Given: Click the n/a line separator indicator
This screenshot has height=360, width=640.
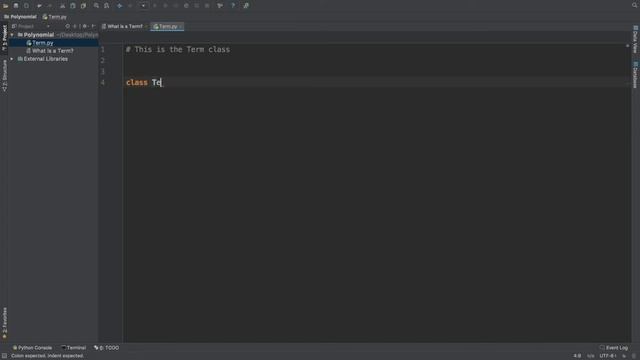Looking at the screenshot, I should [x=591, y=356].
